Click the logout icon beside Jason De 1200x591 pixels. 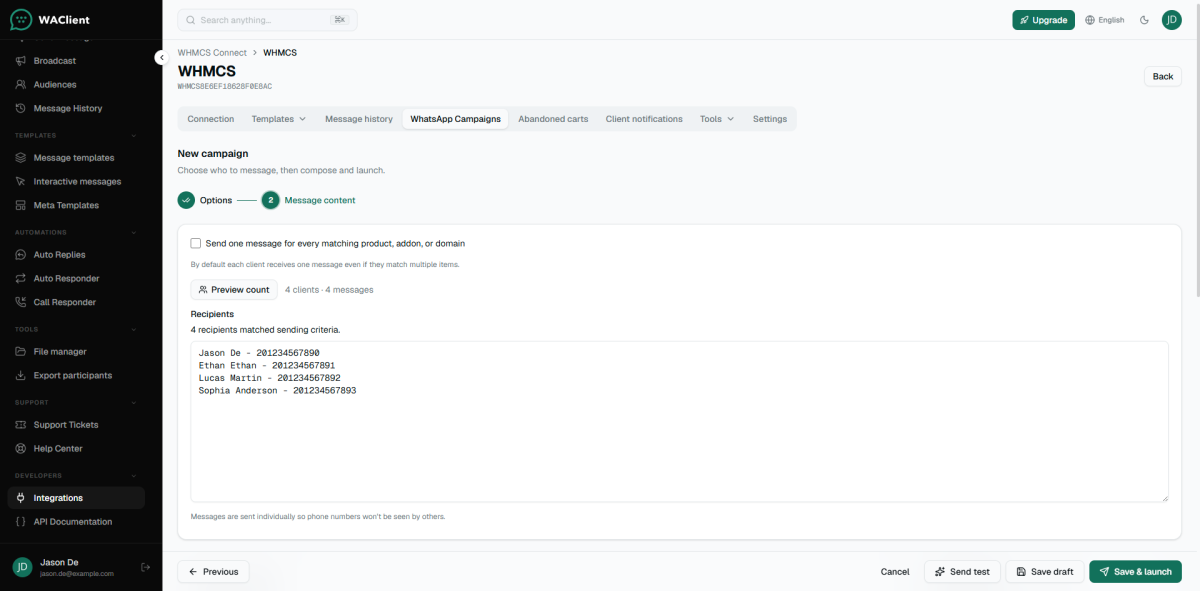(146, 568)
